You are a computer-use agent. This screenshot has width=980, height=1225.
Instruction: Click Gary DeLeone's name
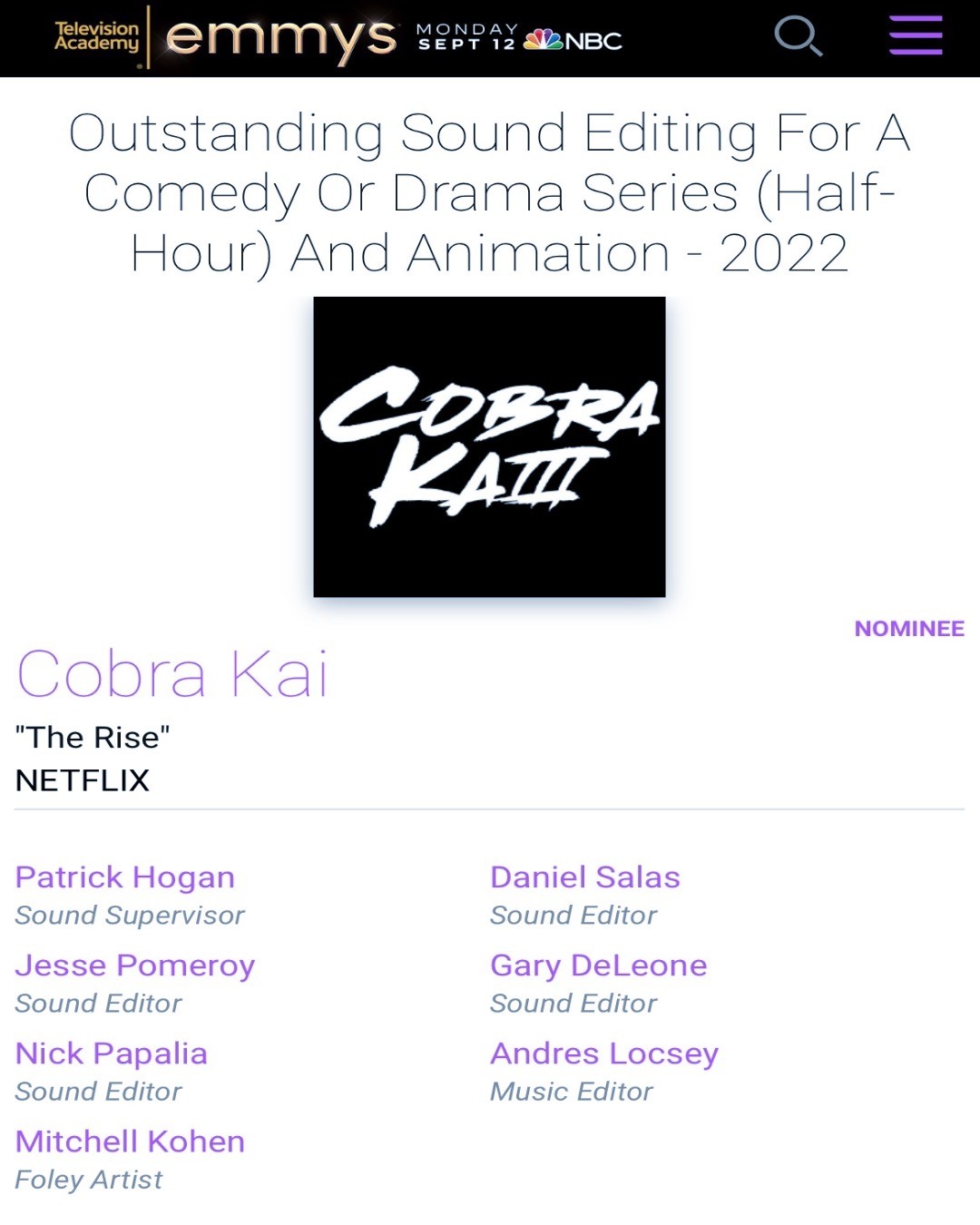point(598,965)
